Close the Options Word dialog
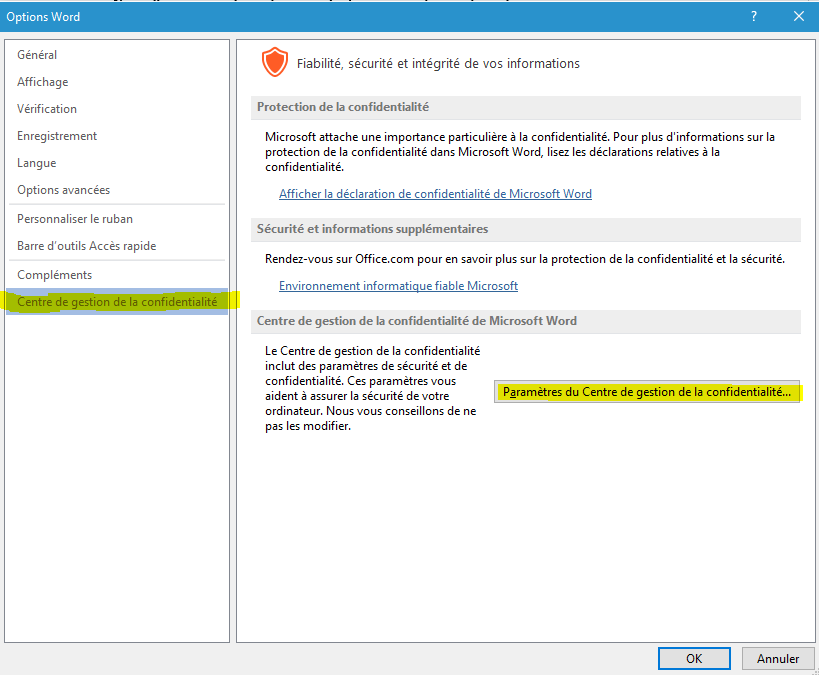This screenshot has width=819, height=675. coord(798,16)
